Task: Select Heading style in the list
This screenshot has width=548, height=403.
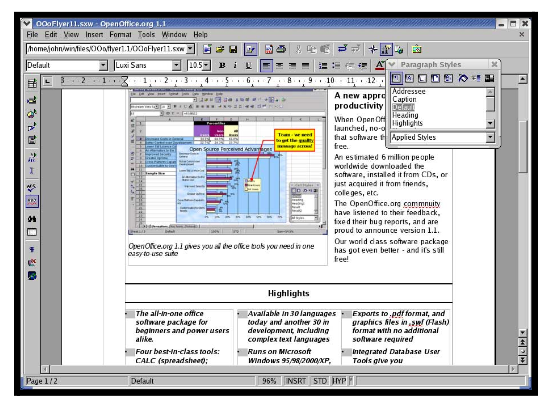Action: pyautogui.click(x=405, y=115)
